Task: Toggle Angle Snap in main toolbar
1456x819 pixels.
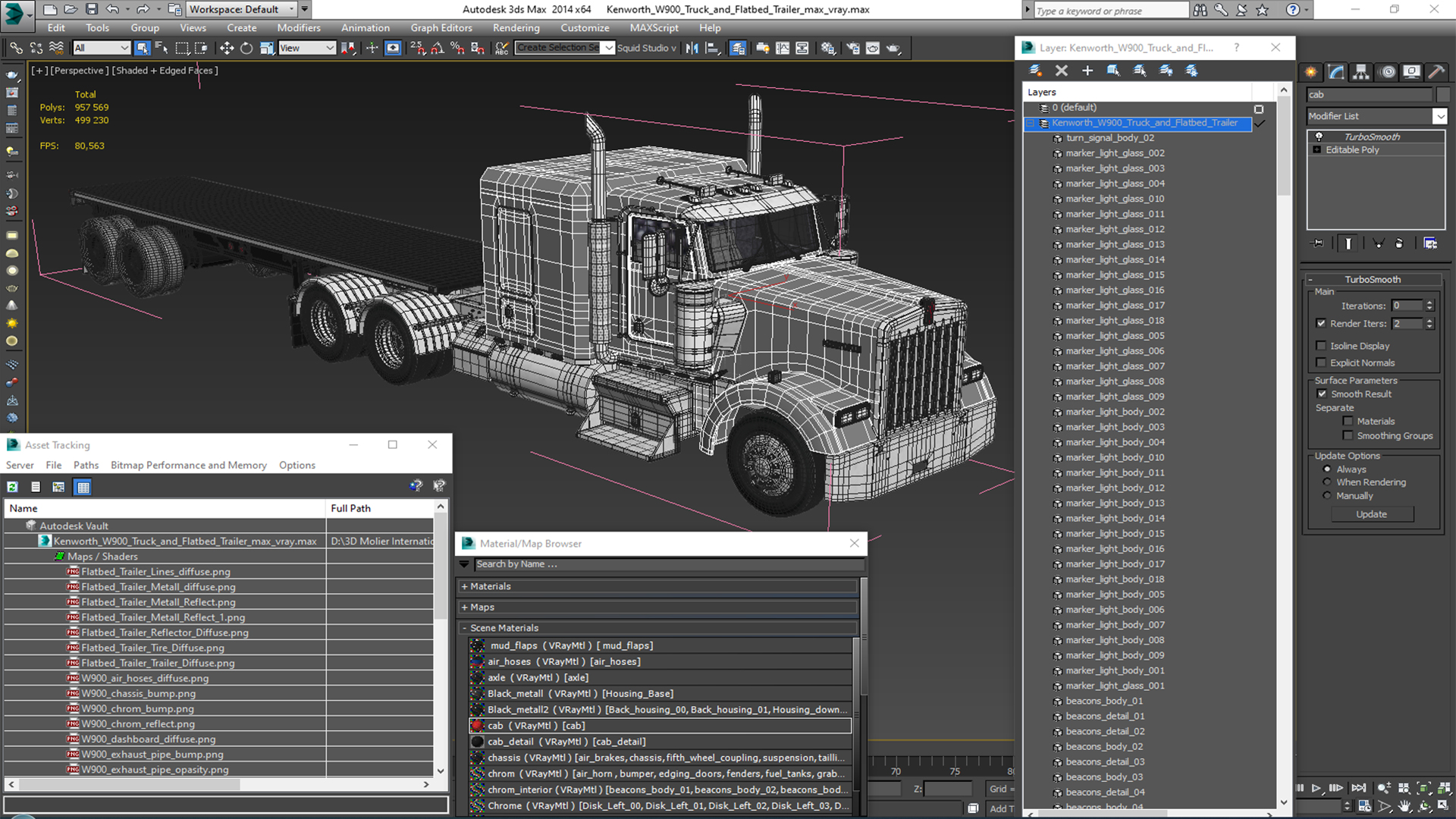Action: pos(438,48)
